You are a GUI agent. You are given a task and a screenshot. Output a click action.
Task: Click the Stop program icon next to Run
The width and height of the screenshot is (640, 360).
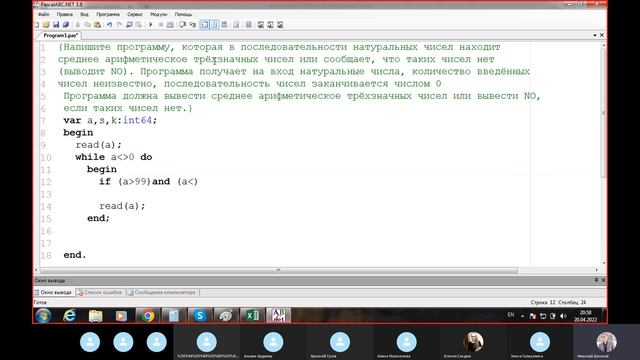tap(160, 25)
